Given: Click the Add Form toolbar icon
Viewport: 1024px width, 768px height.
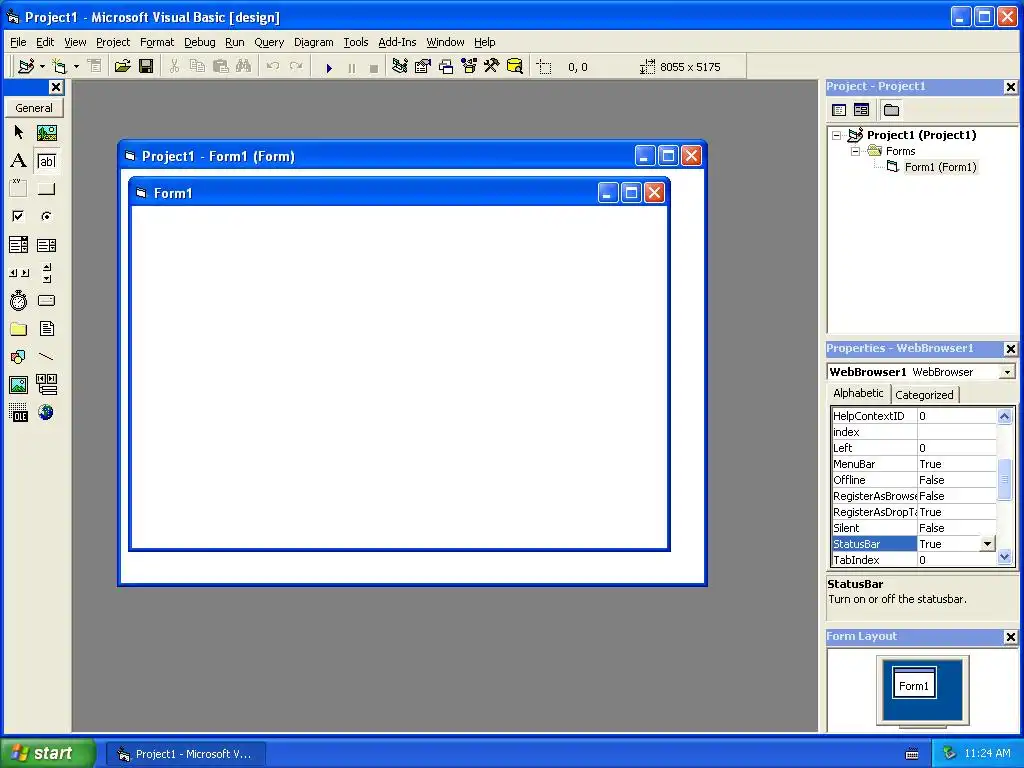Looking at the screenshot, I should coord(59,67).
